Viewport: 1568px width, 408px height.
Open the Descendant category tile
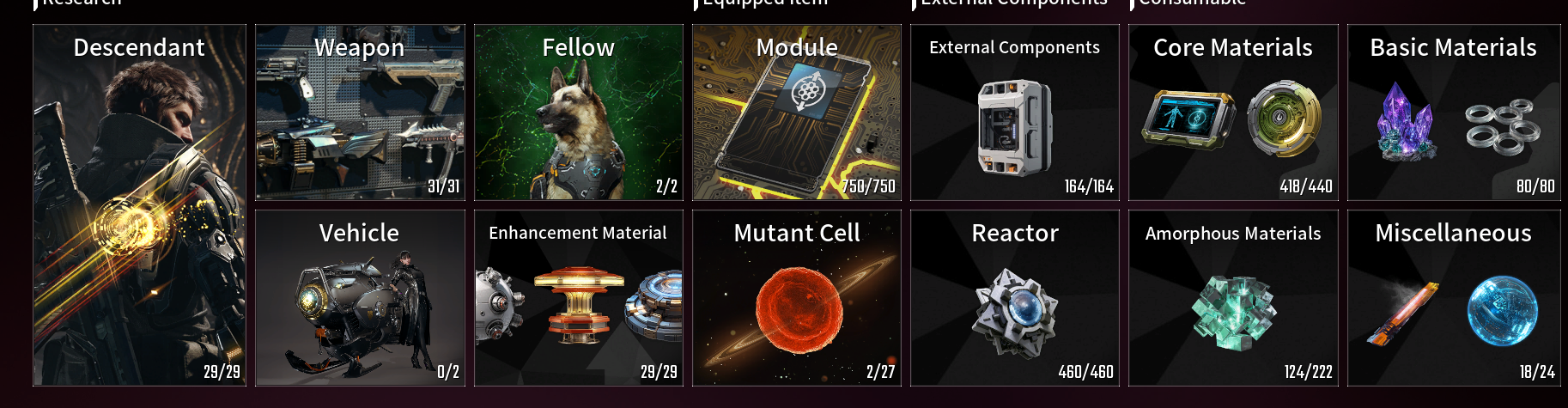(139, 205)
